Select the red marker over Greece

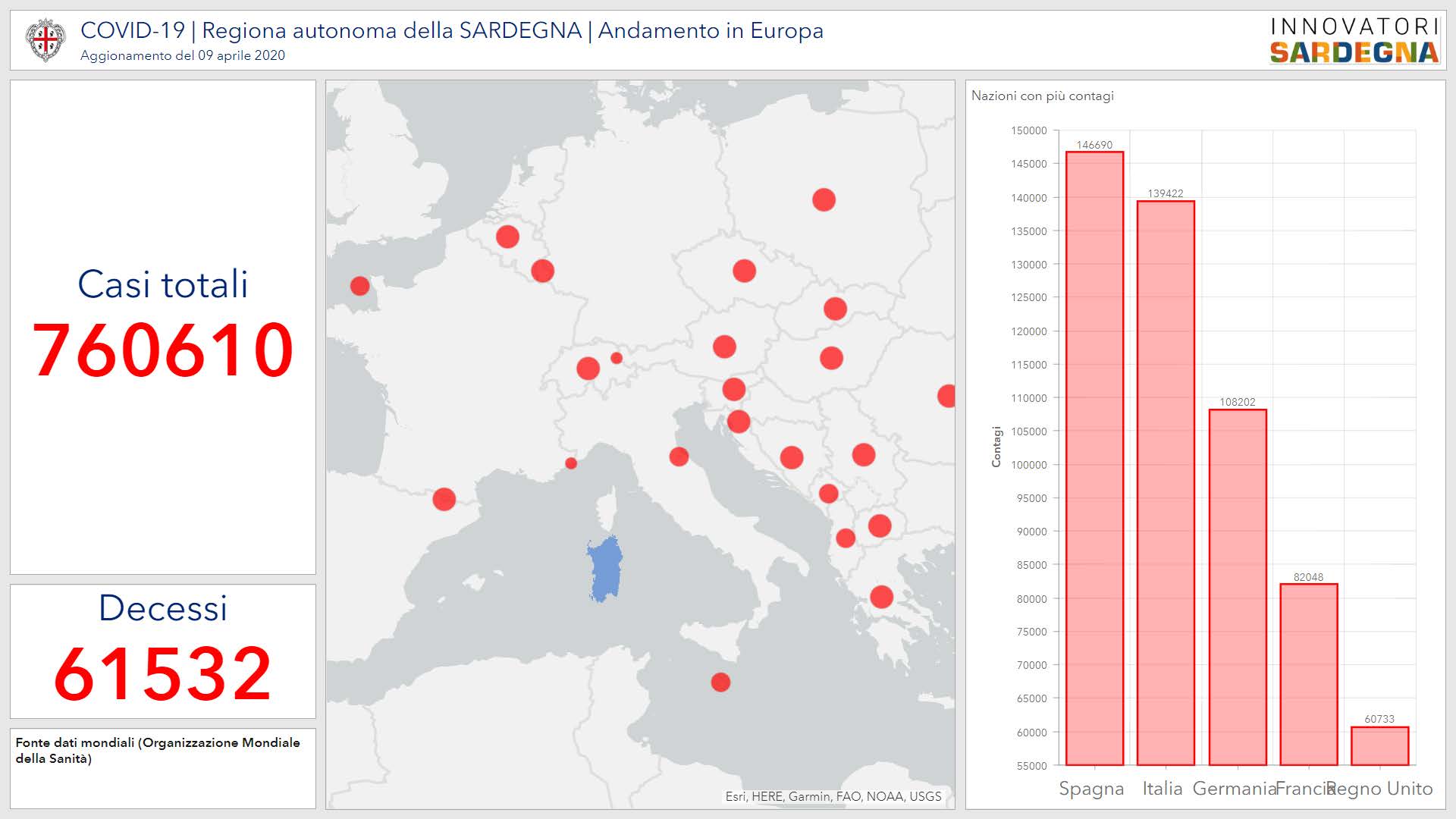pos(881,597)
